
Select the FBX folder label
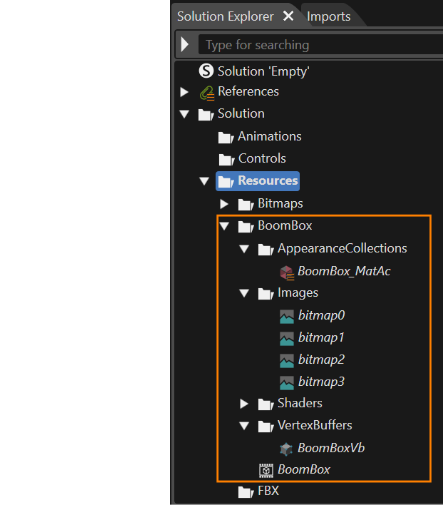(268, 491)
